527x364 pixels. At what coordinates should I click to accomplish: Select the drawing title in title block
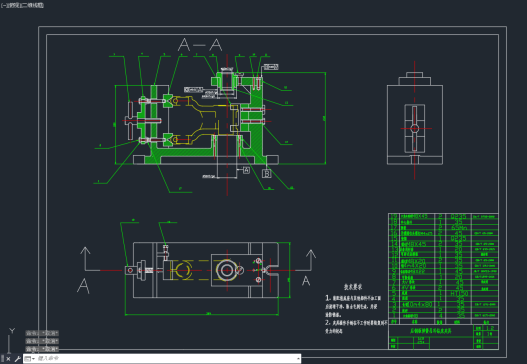(431, 331)
